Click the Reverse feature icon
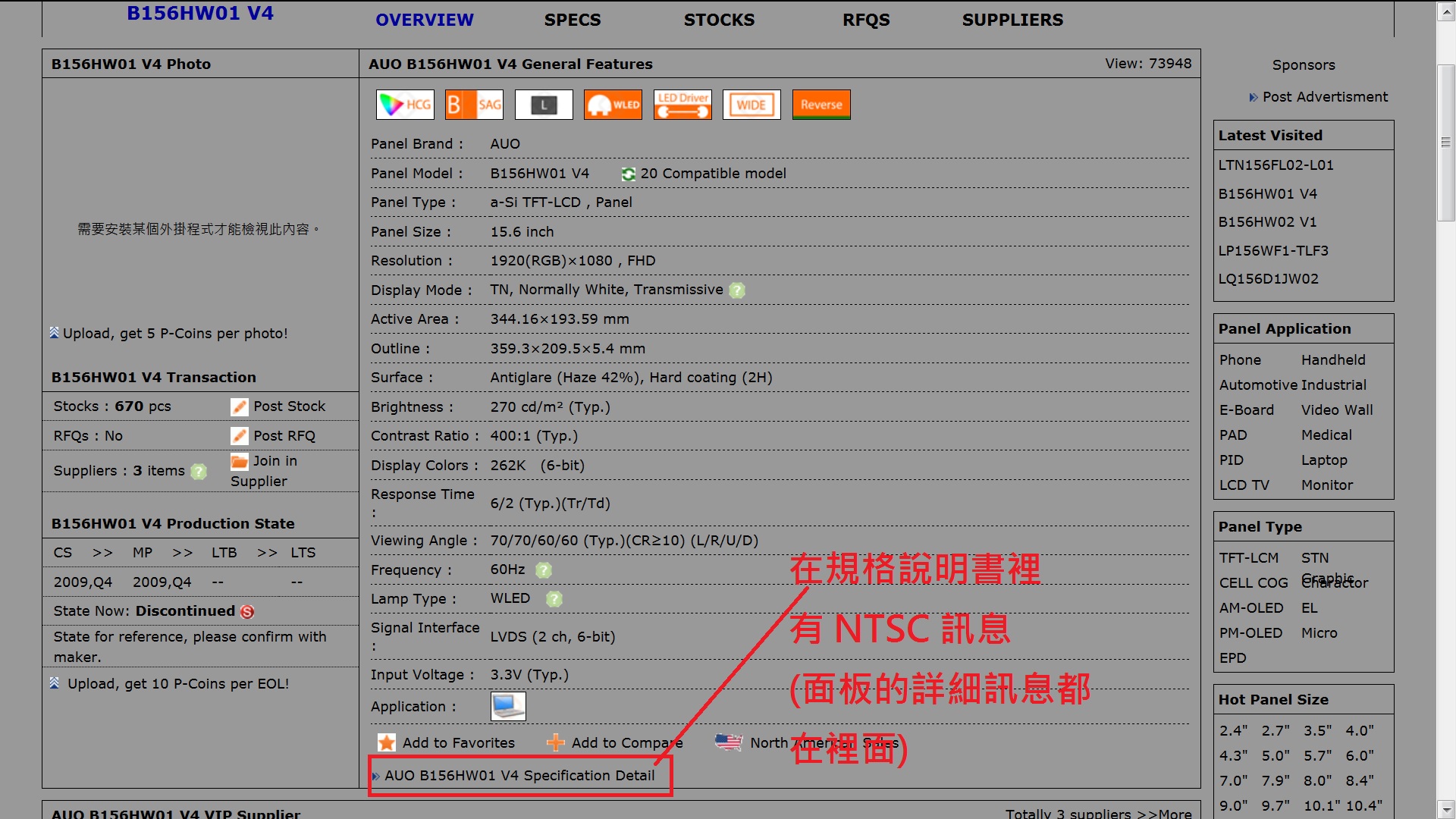The image size is (1456, 819). point(821,105)
